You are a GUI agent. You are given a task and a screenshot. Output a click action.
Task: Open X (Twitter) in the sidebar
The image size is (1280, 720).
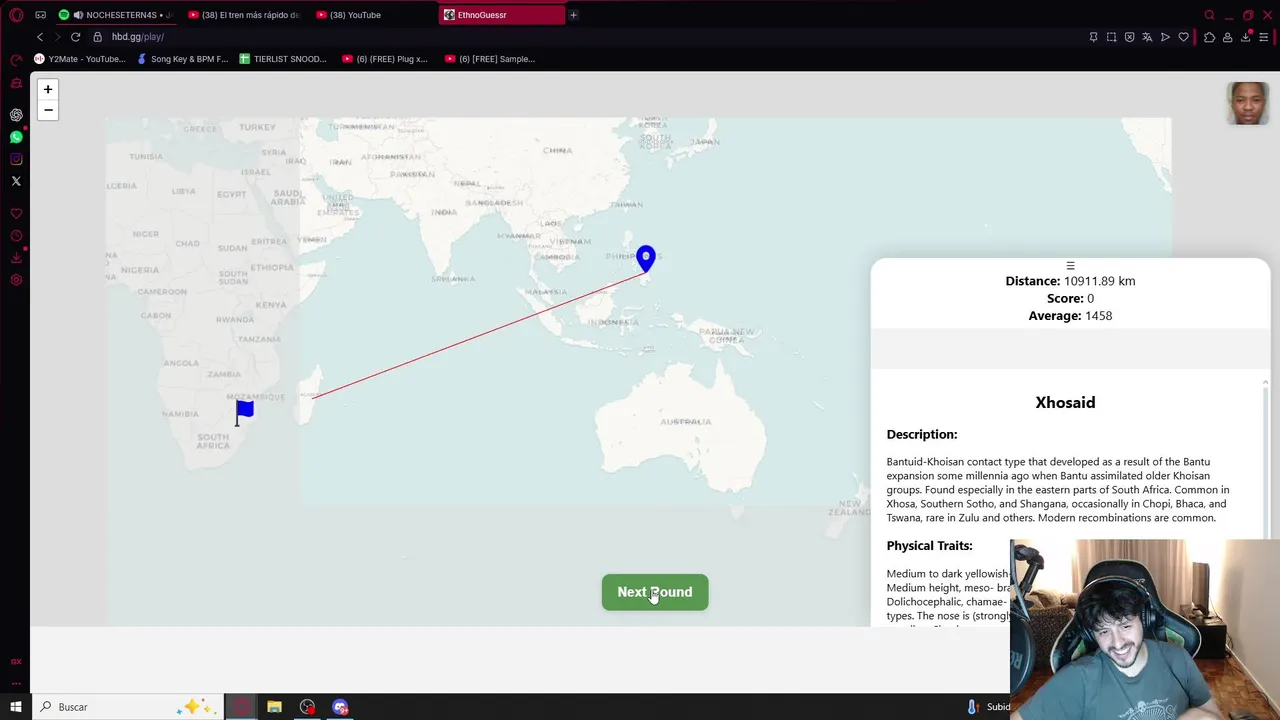pyautogui.click(x=16, y=181)
